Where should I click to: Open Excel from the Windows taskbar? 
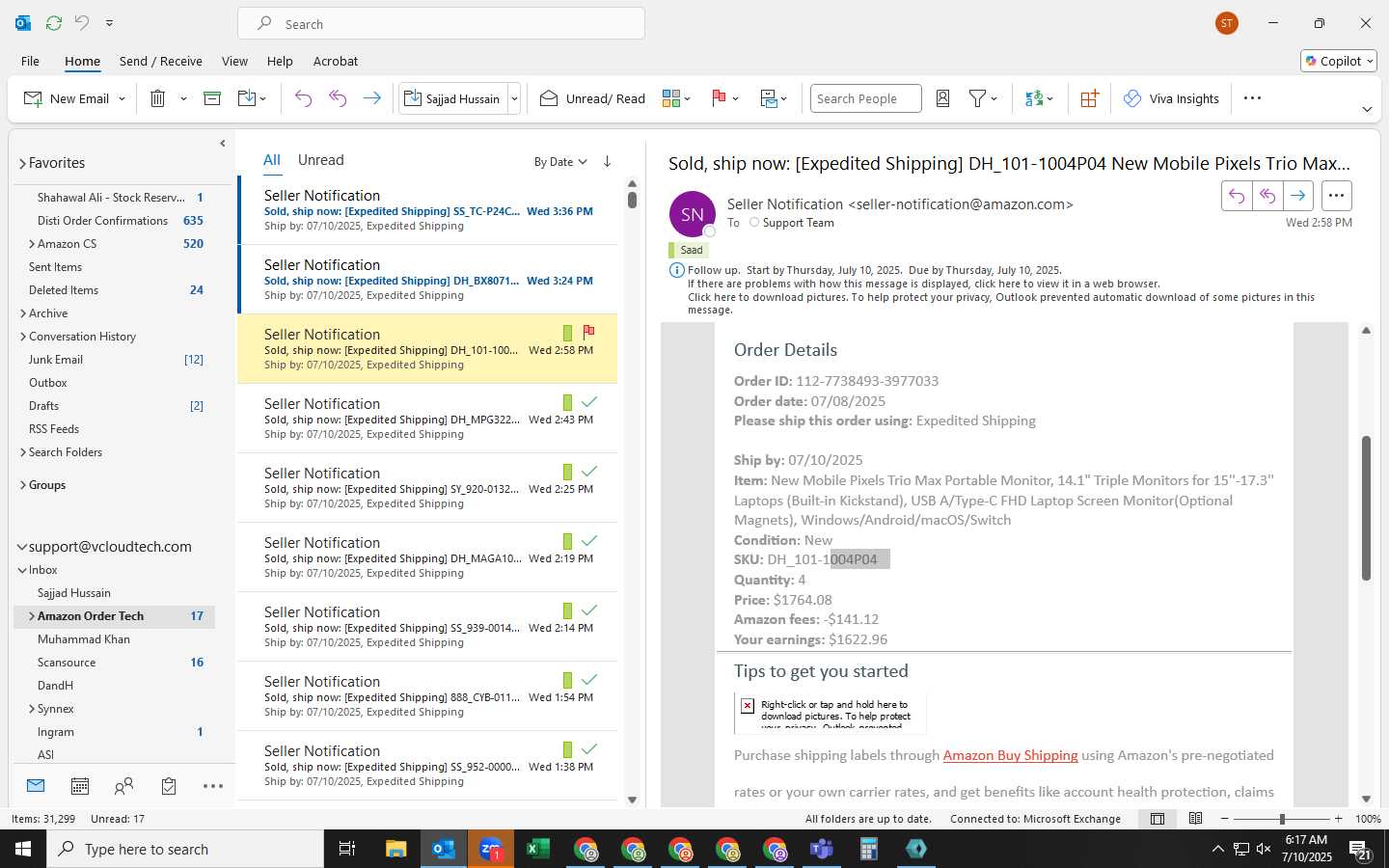(x=538, y=849)
